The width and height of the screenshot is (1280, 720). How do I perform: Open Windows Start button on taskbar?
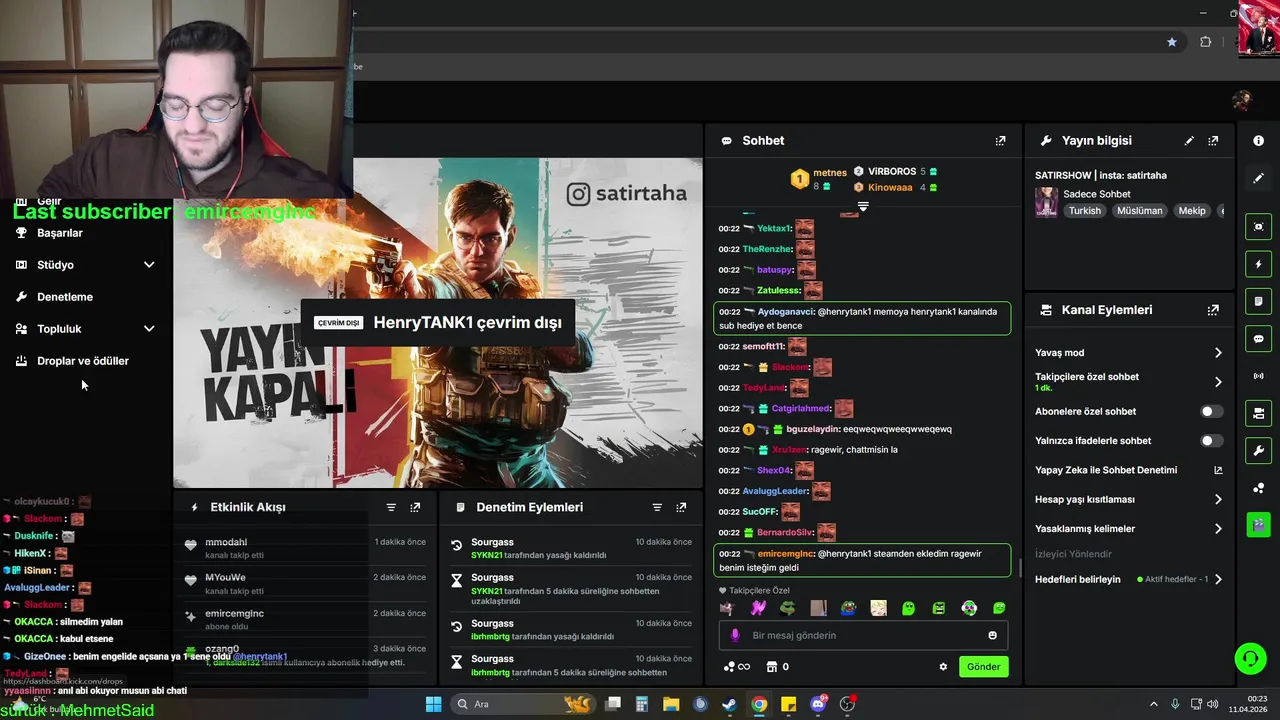433,704
